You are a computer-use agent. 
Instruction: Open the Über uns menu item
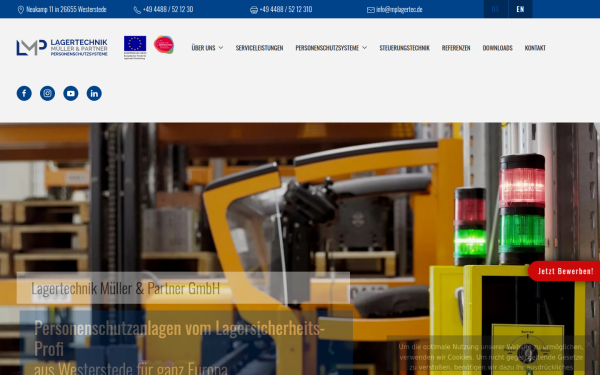coord(204,48)
